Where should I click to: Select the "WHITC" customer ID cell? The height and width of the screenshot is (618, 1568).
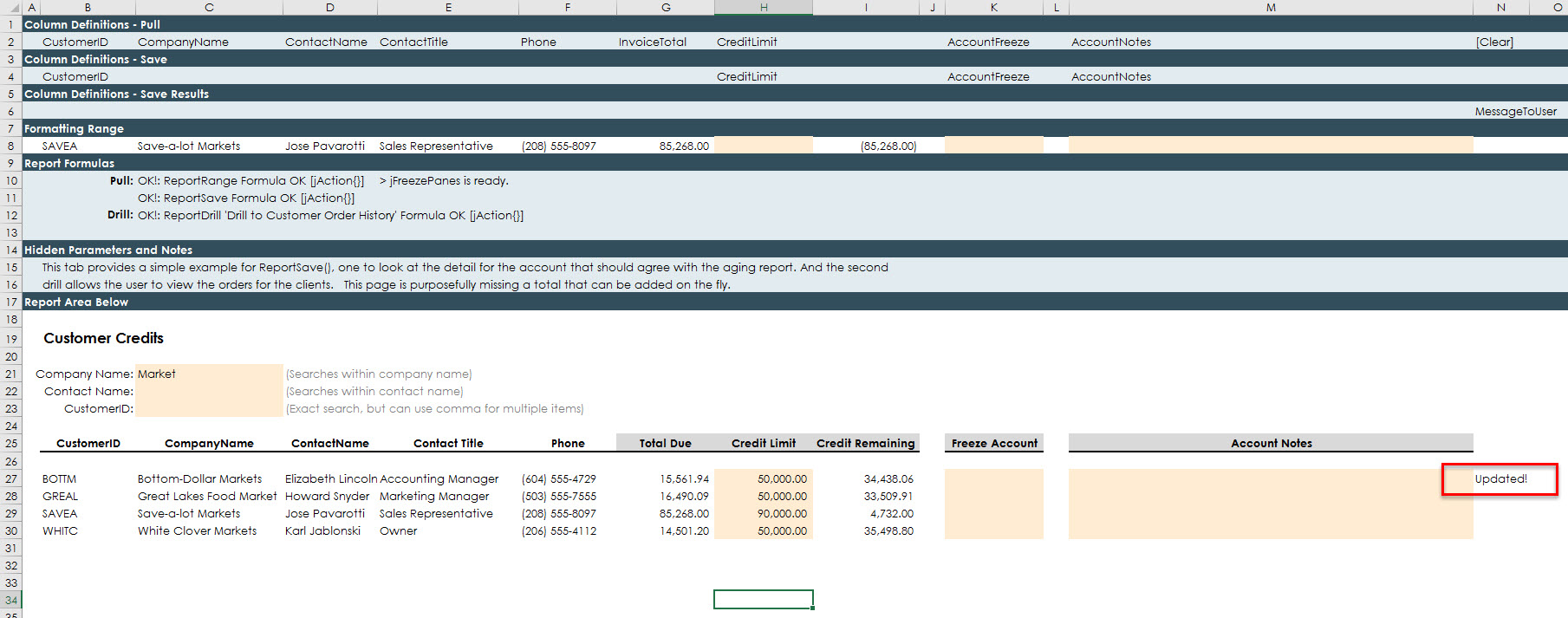coord(60,530)
